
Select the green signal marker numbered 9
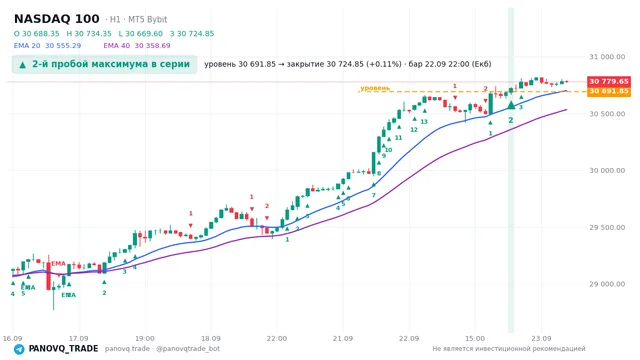tap(384, 156)
